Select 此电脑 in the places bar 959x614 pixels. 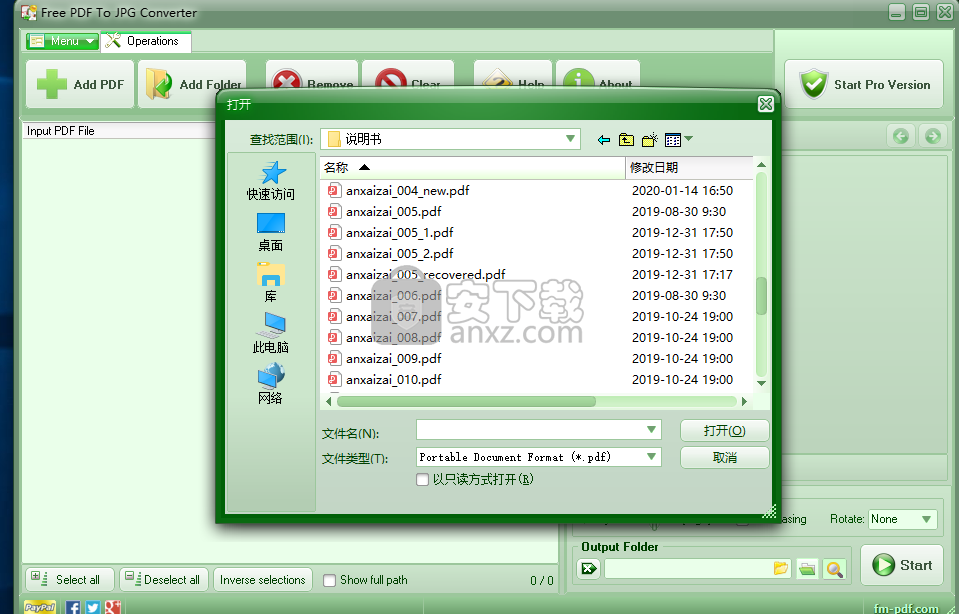point(271,334)
